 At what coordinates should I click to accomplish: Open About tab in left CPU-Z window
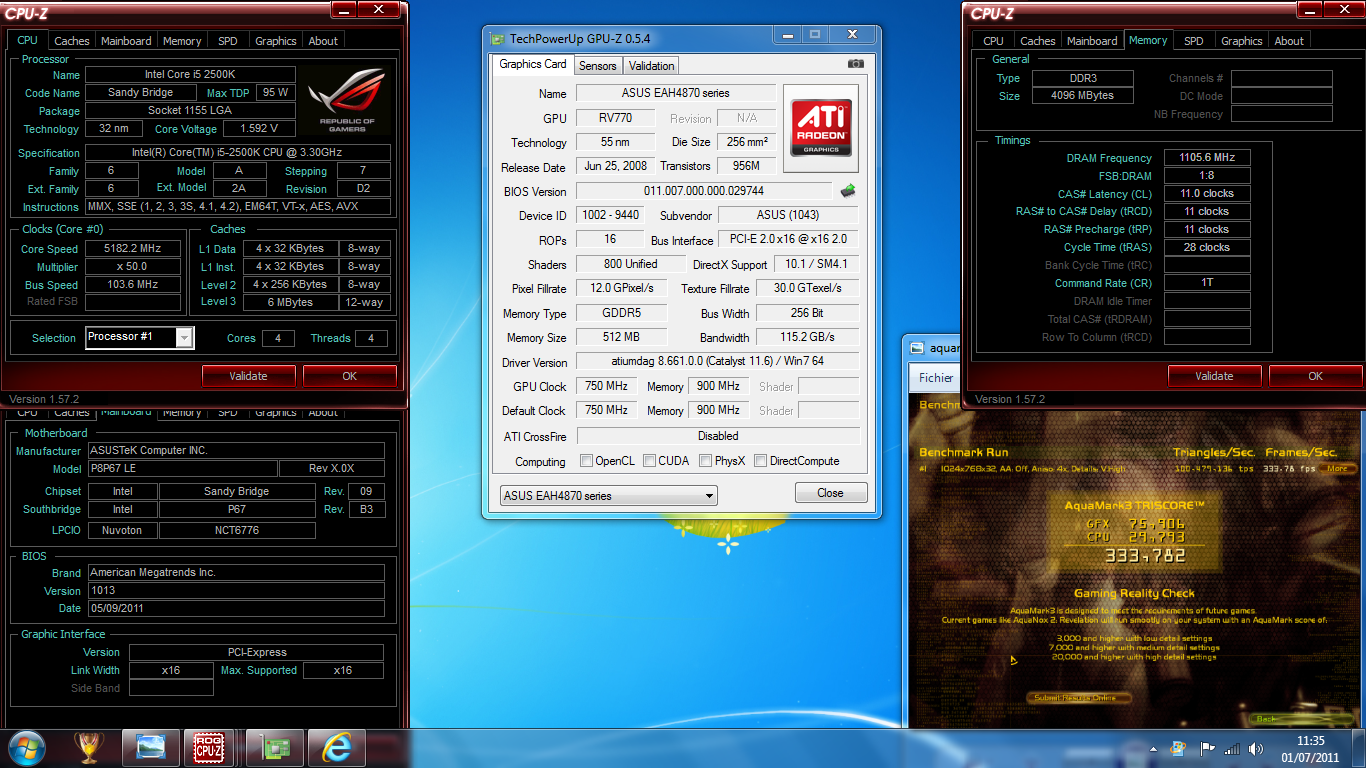click(323, 41)
